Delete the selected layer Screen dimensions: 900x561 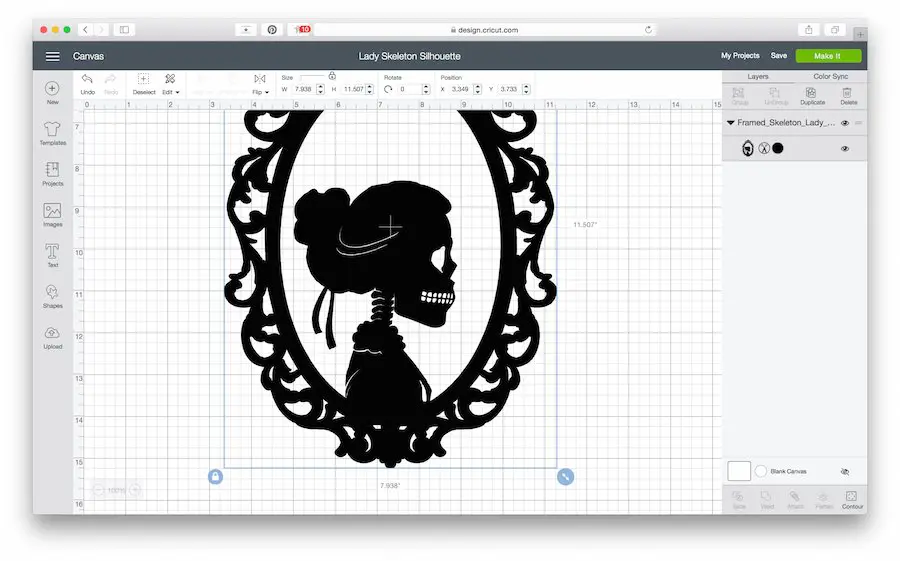click(848, 96)
